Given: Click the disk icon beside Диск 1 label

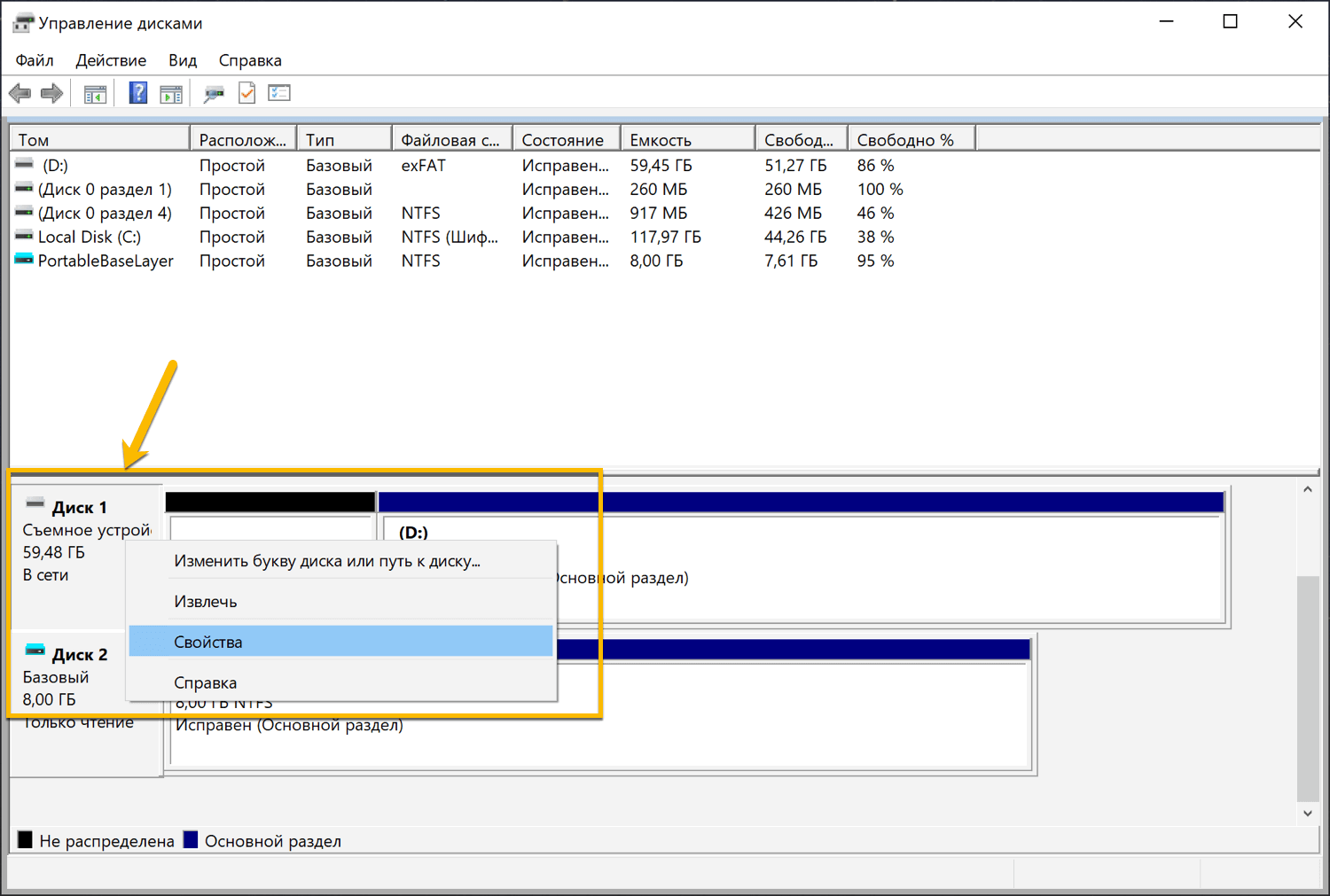Looking at the screenshot, I should click(35, 503).
